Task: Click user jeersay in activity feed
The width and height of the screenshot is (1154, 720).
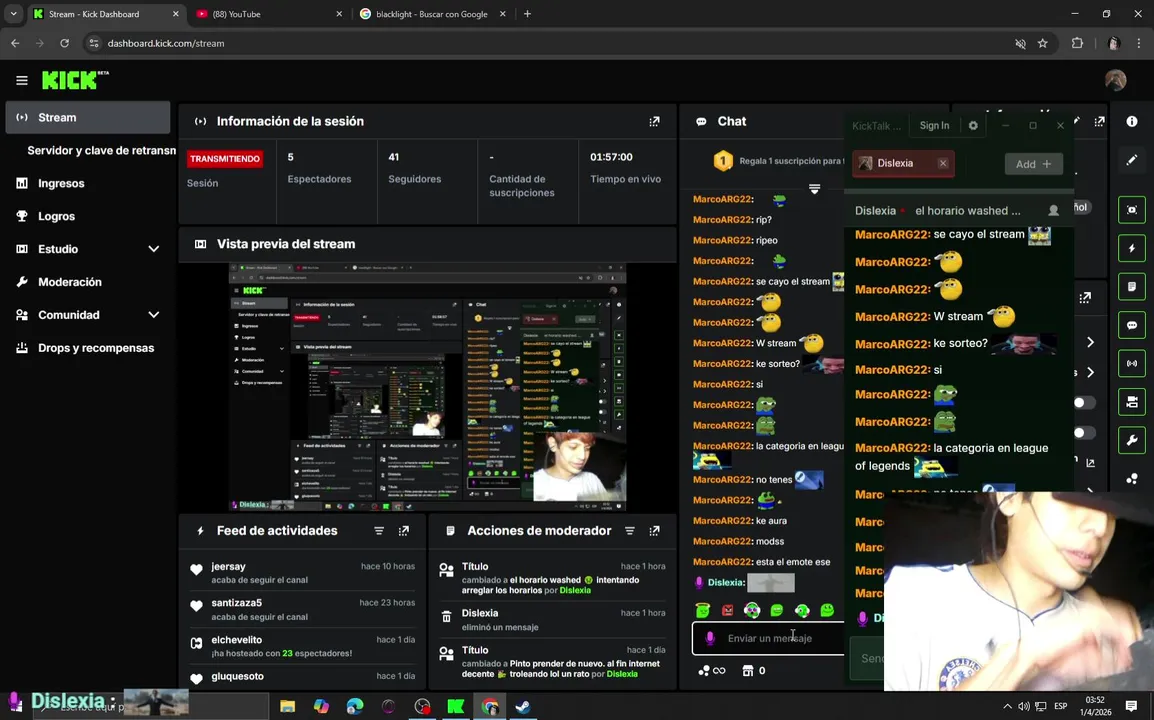Action: tap(228, 567)
